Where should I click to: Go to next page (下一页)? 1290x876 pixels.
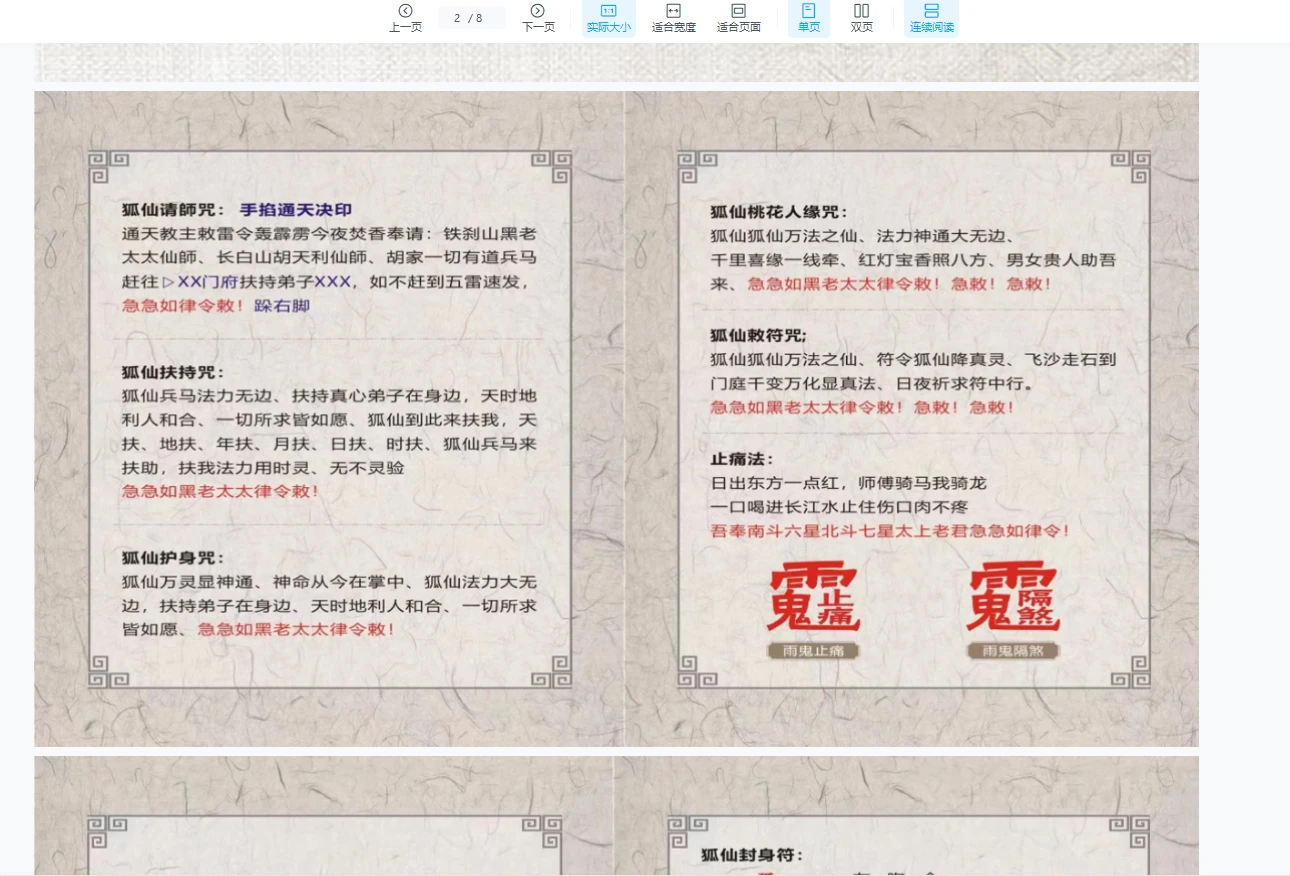pos(538,18)
